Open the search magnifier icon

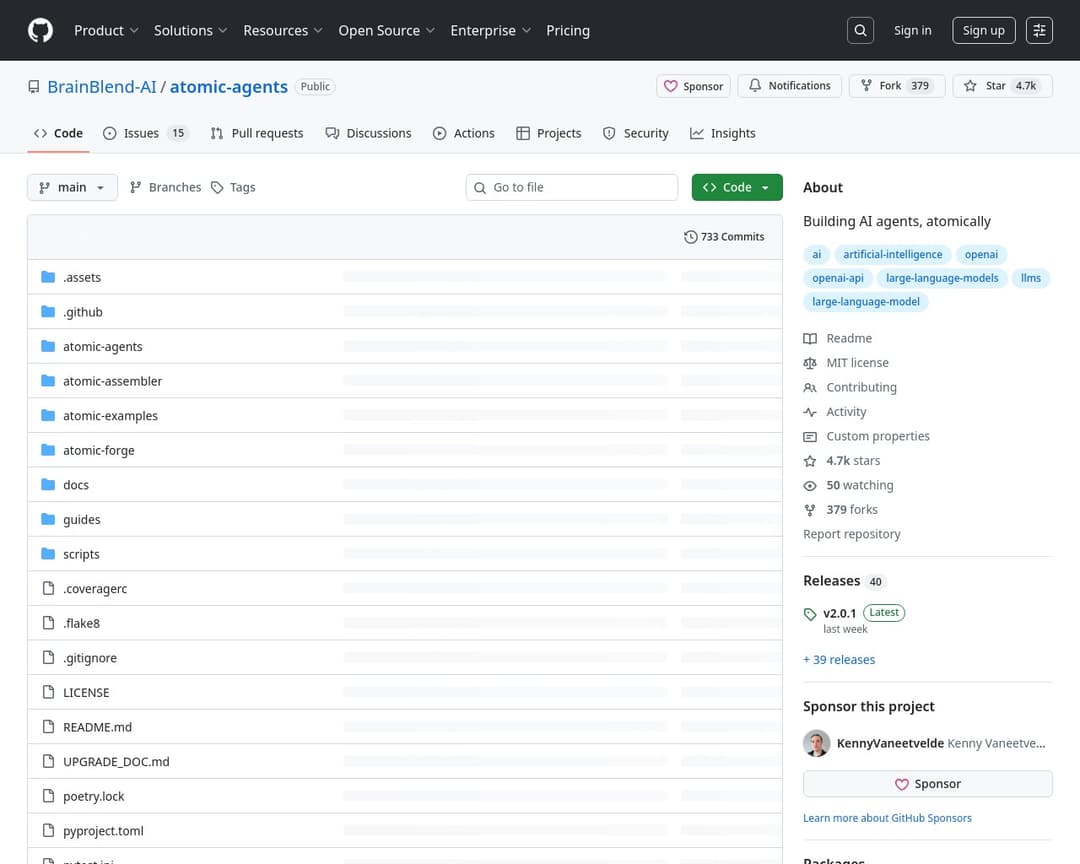coord(860,30)
